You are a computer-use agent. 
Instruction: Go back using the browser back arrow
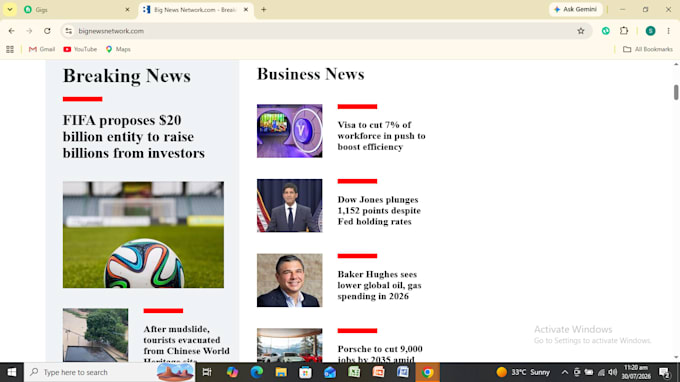pos(12,31)
